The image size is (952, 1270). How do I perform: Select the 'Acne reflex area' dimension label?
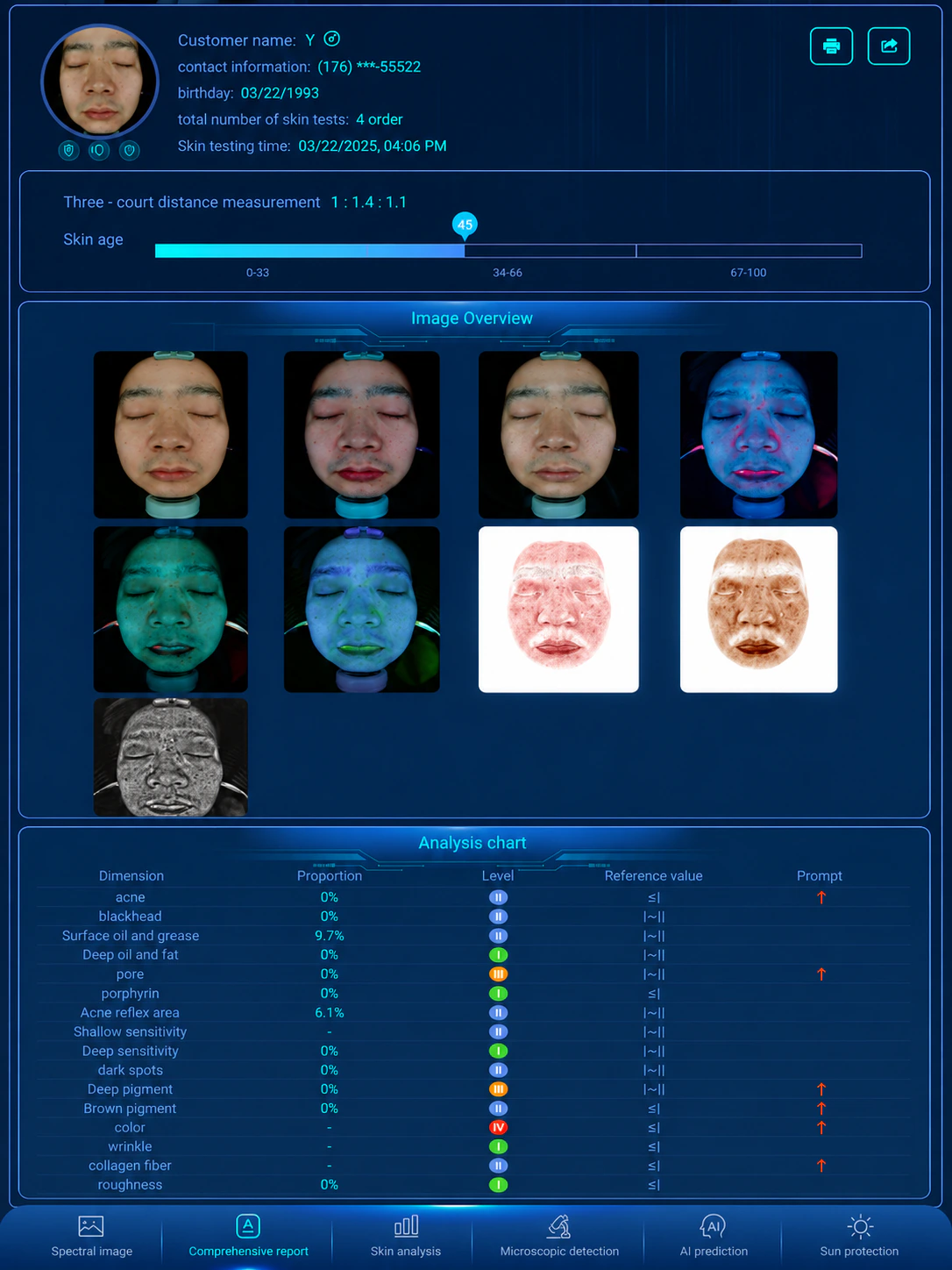coord(130,1012)
